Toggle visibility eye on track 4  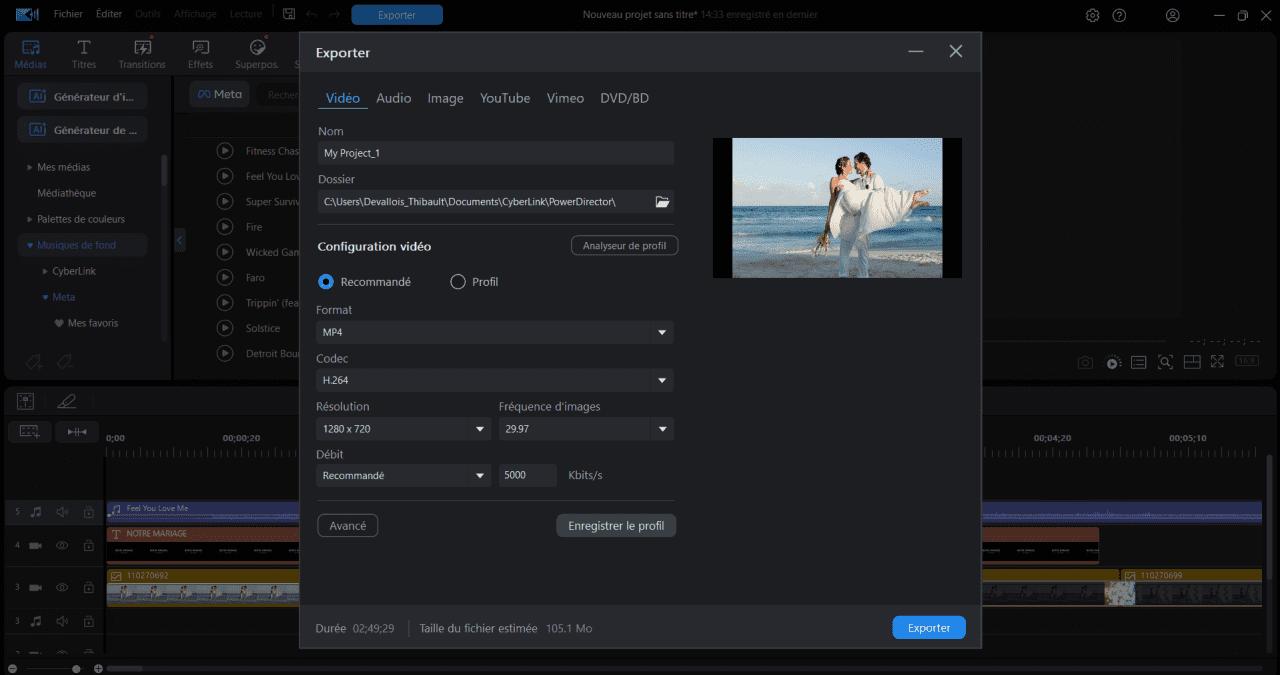pyautogui.click(x=62, y=546)
